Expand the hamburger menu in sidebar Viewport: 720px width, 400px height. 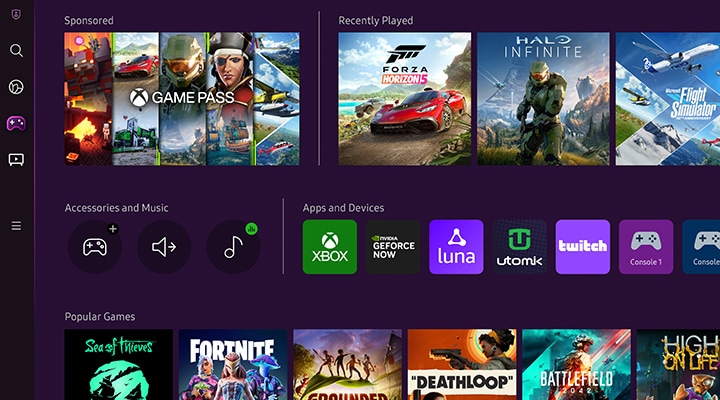coord(16,226)
